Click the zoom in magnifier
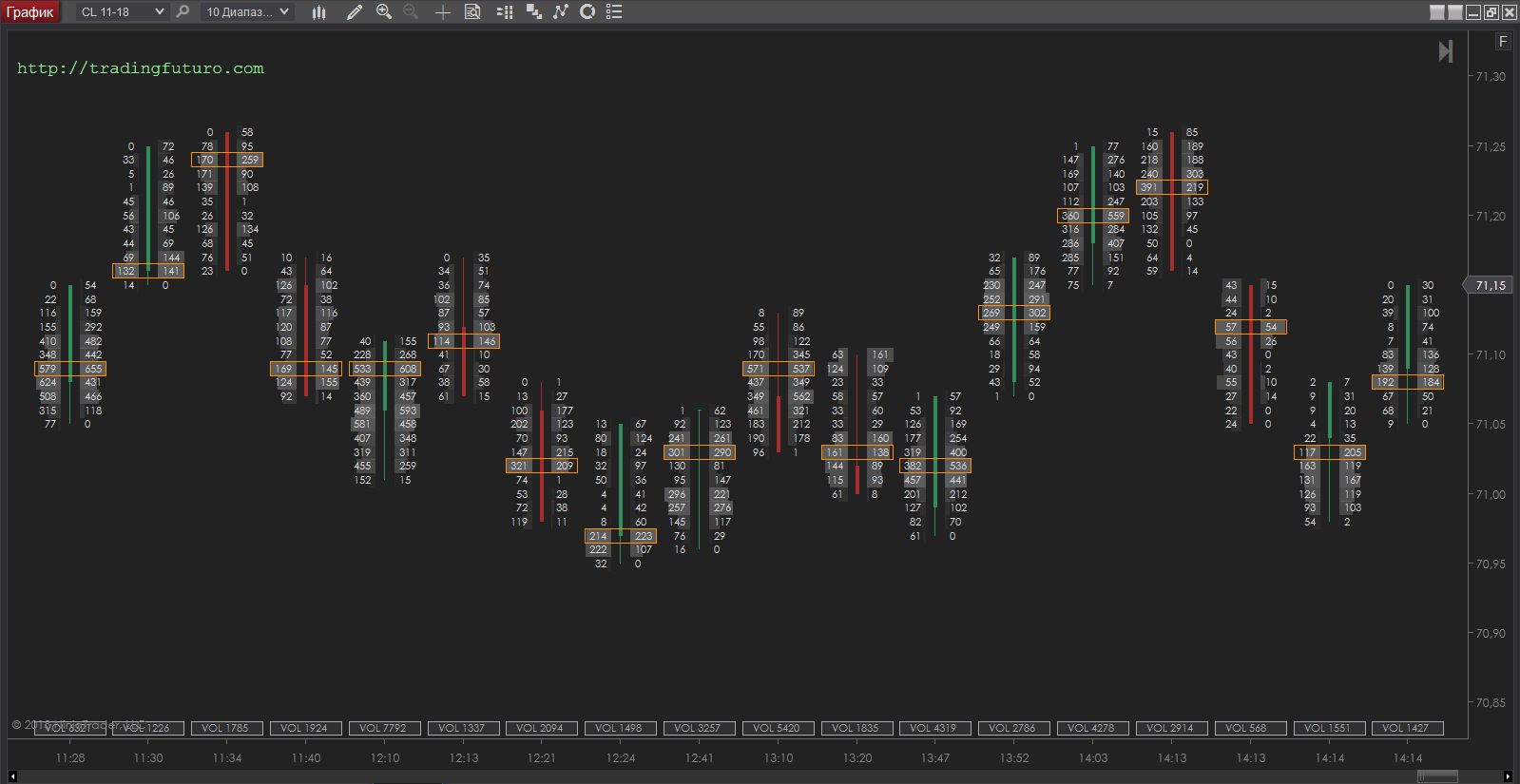Screen dimensions: 1520x784 [x=384, y=12]
